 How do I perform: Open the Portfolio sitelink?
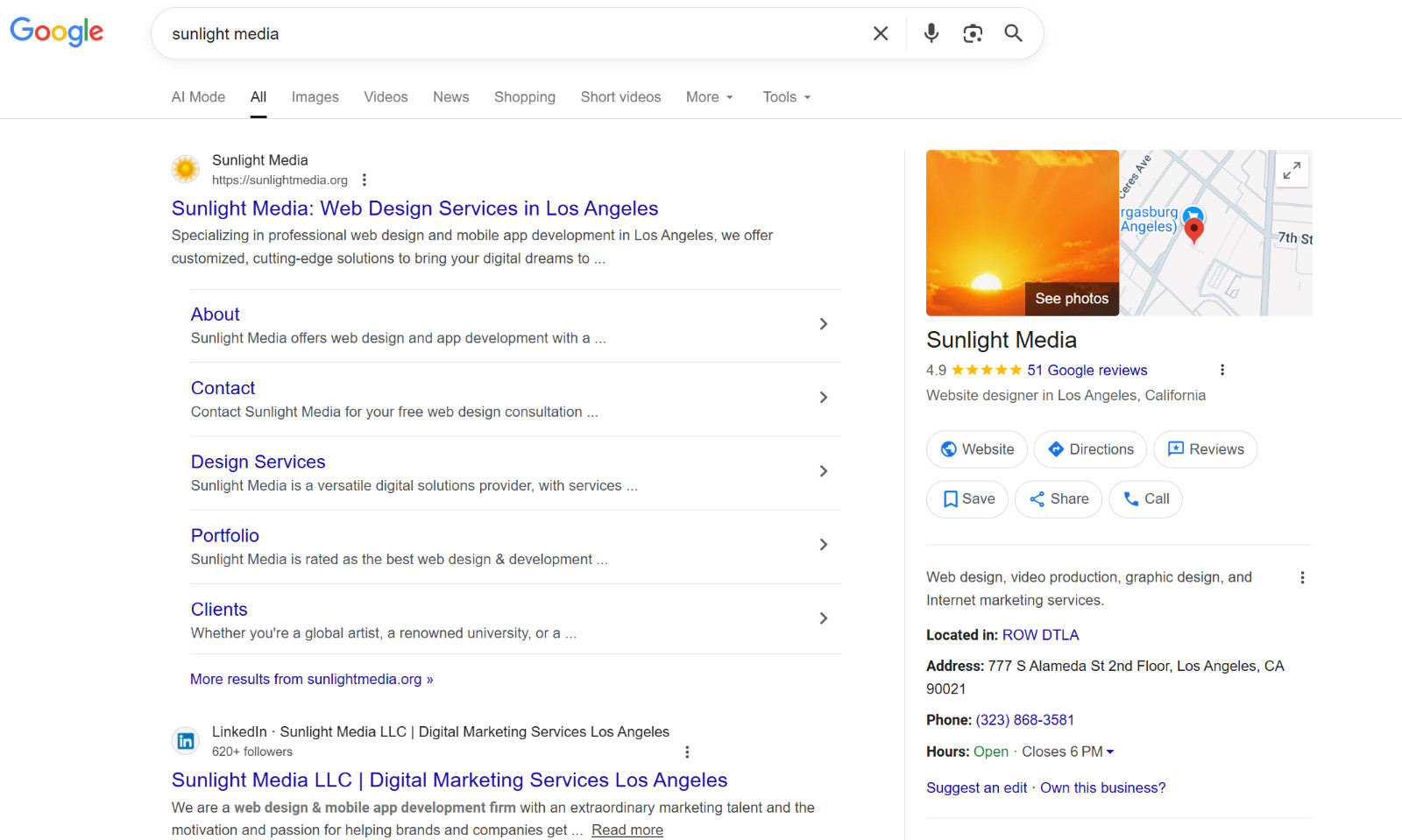225,535
